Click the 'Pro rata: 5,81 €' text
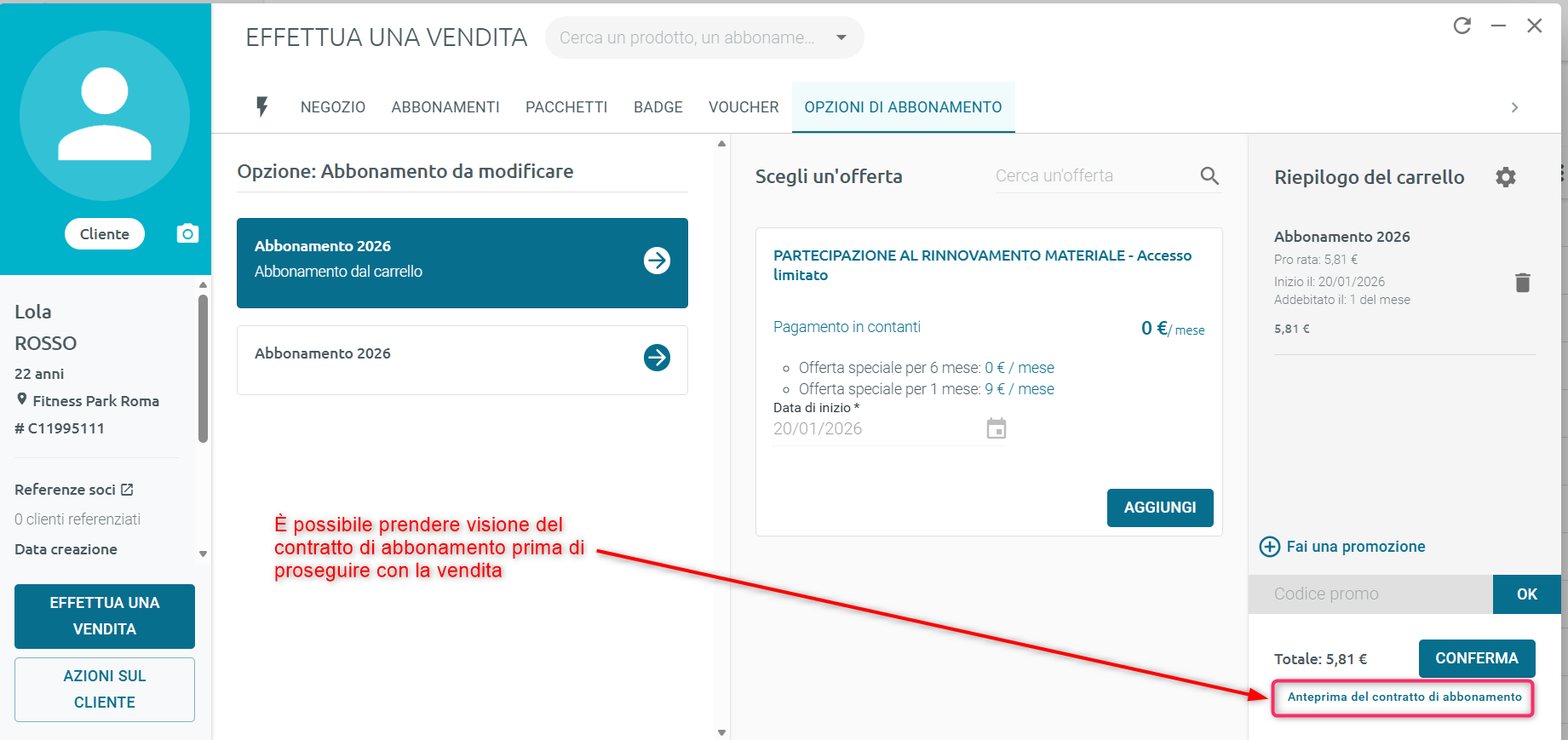Viewport: 1568px width, 740px height. 1316,260
